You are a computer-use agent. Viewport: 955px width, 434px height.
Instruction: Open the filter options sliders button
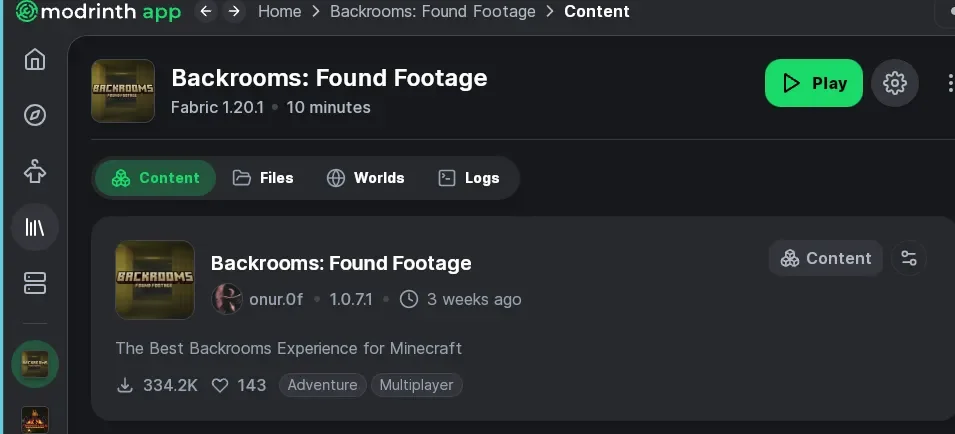(x=909, y=258)
